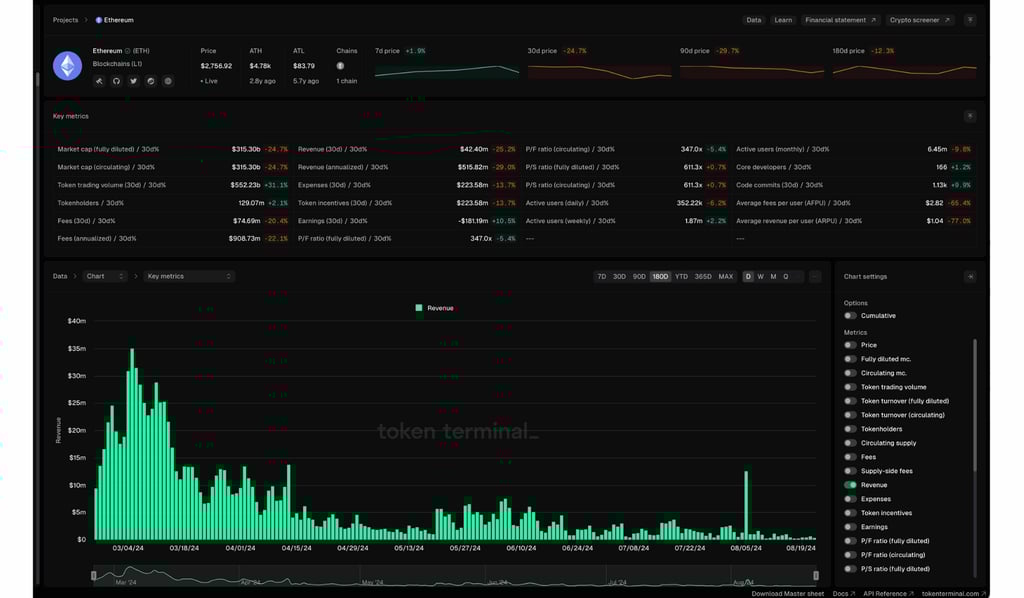Click the chain icon under Chains
This screenshot has height=598, width=1024.
click(x=340, y=66)
